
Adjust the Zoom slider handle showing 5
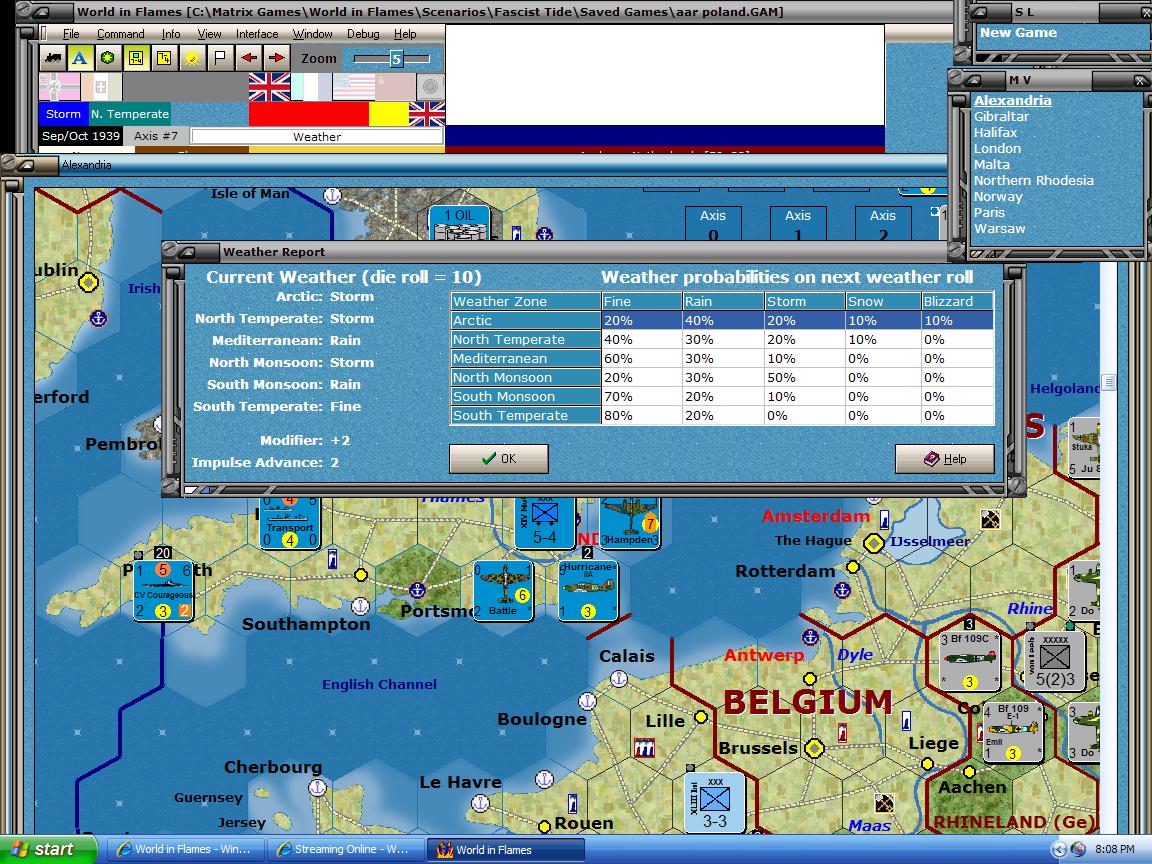(396, 59)
